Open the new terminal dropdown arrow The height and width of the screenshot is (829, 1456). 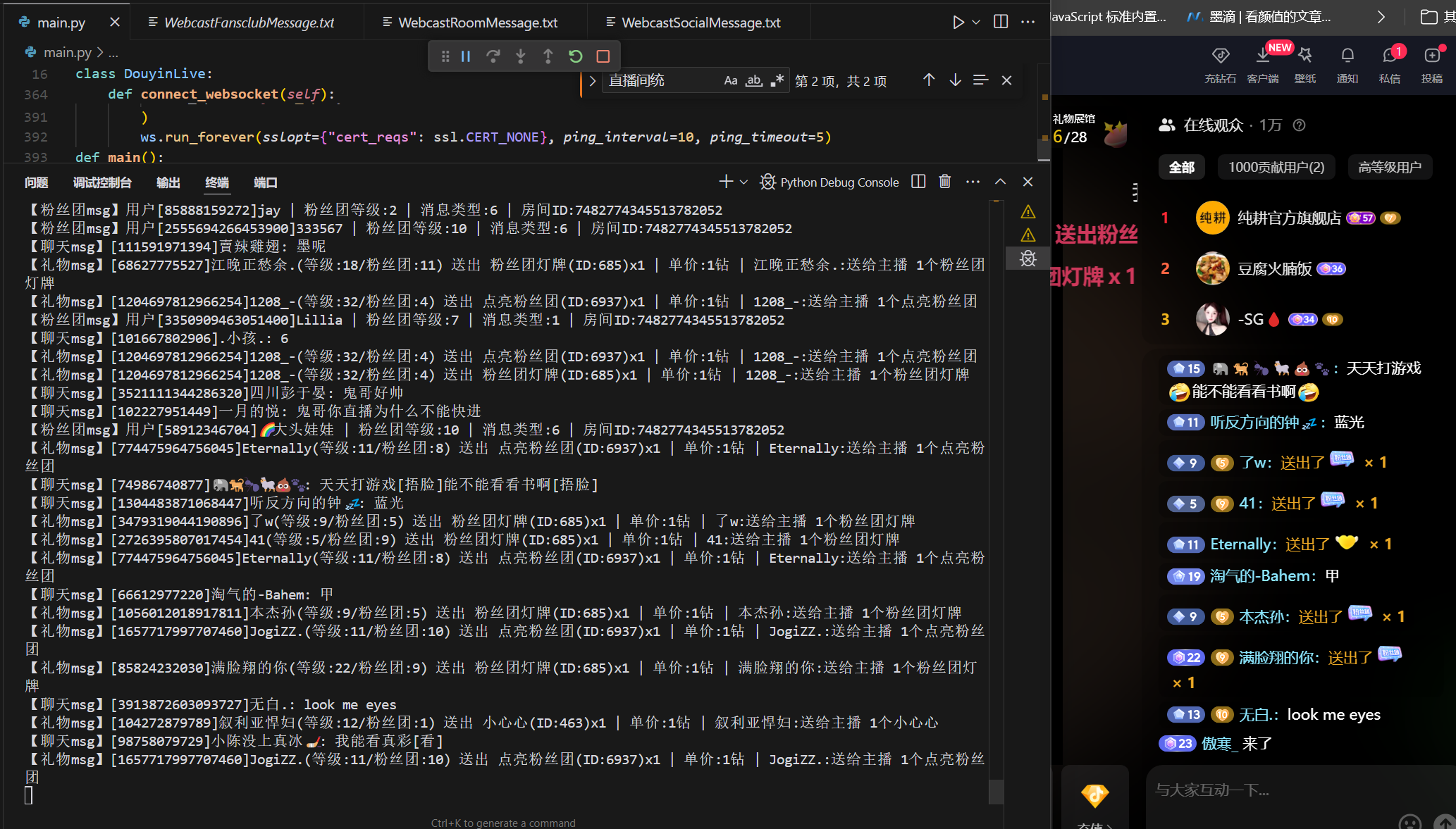pos(744,182)
